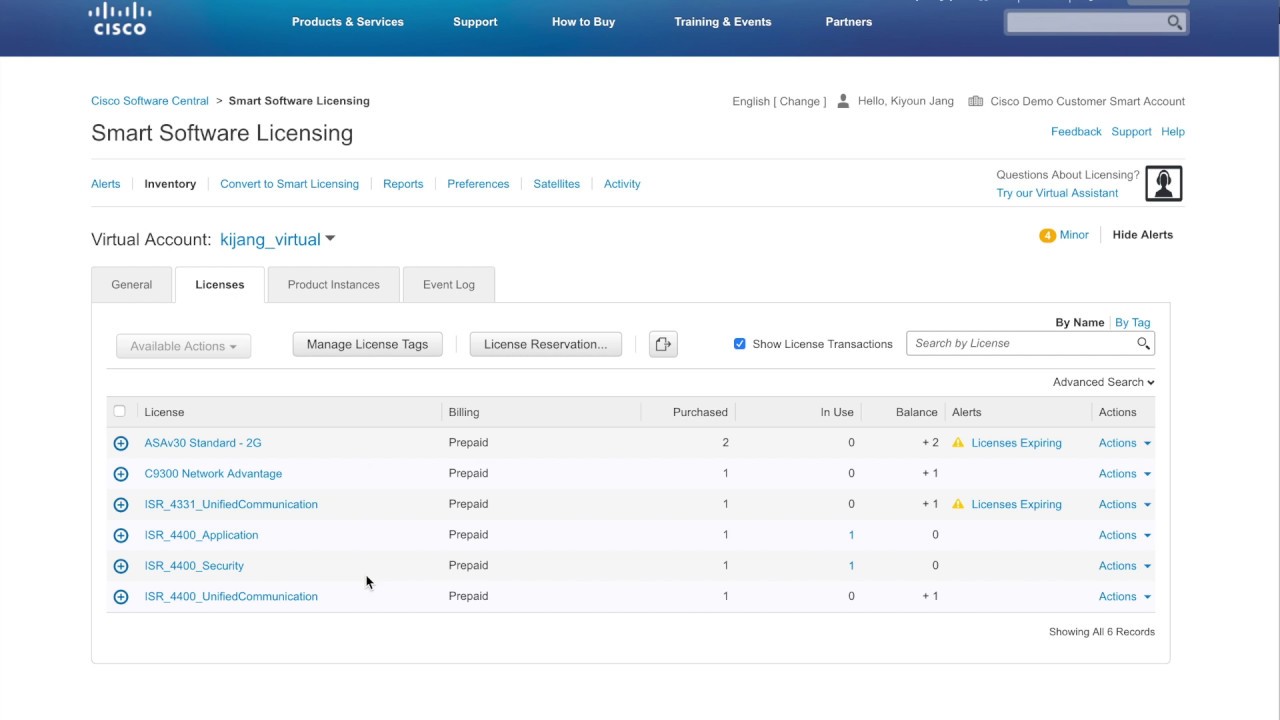1280x720 pixels.
Task: Open the Partners menu
Action: [x=849, y=22]
